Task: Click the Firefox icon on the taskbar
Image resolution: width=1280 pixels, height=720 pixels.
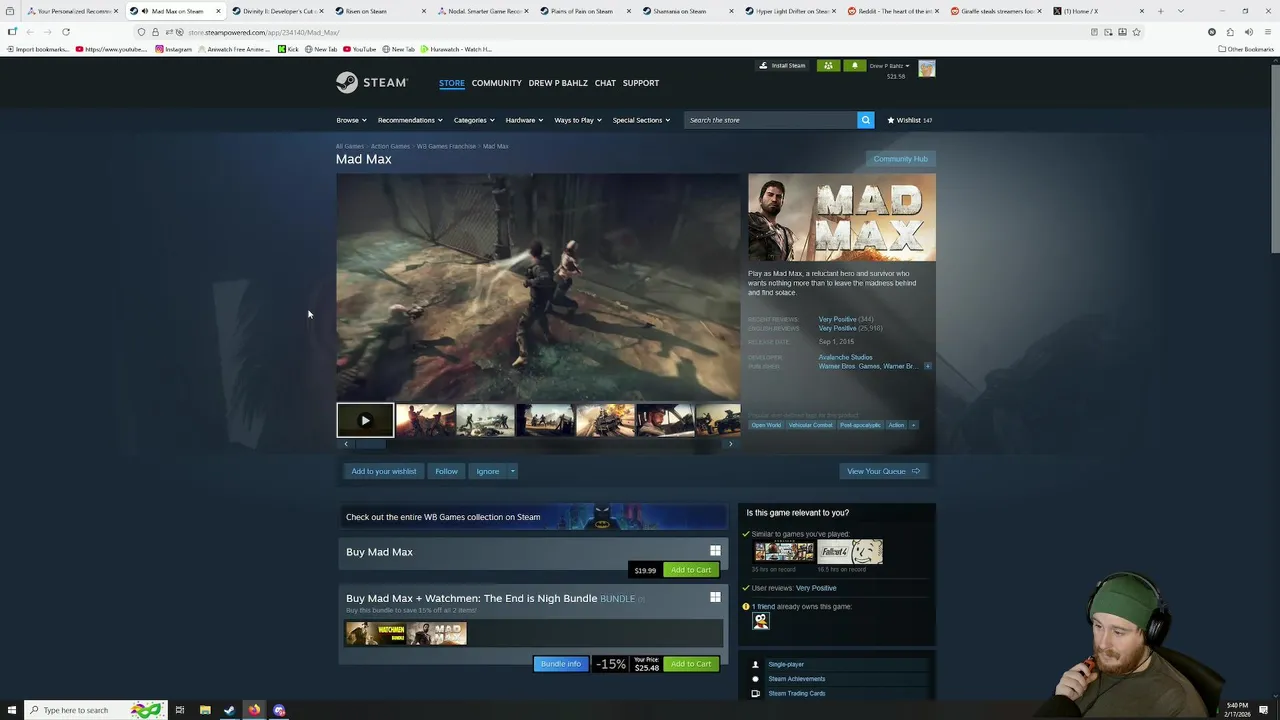Action: [254, 710]
